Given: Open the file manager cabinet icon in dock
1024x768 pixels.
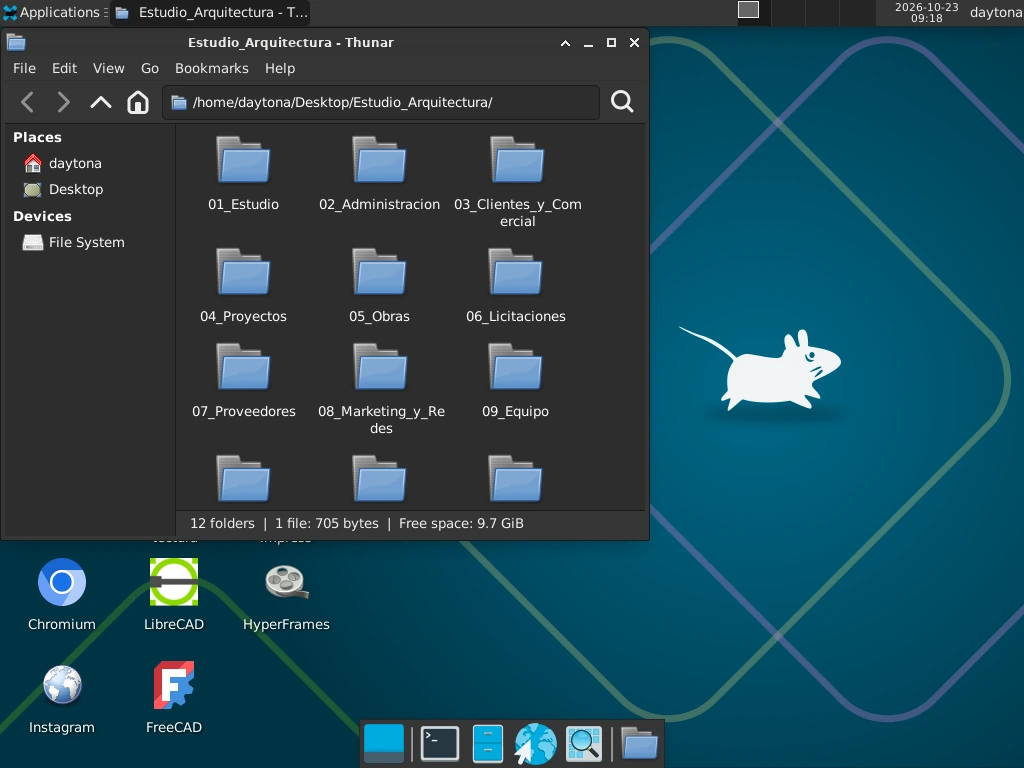Looking at the screenshot, I should [488, 744].
